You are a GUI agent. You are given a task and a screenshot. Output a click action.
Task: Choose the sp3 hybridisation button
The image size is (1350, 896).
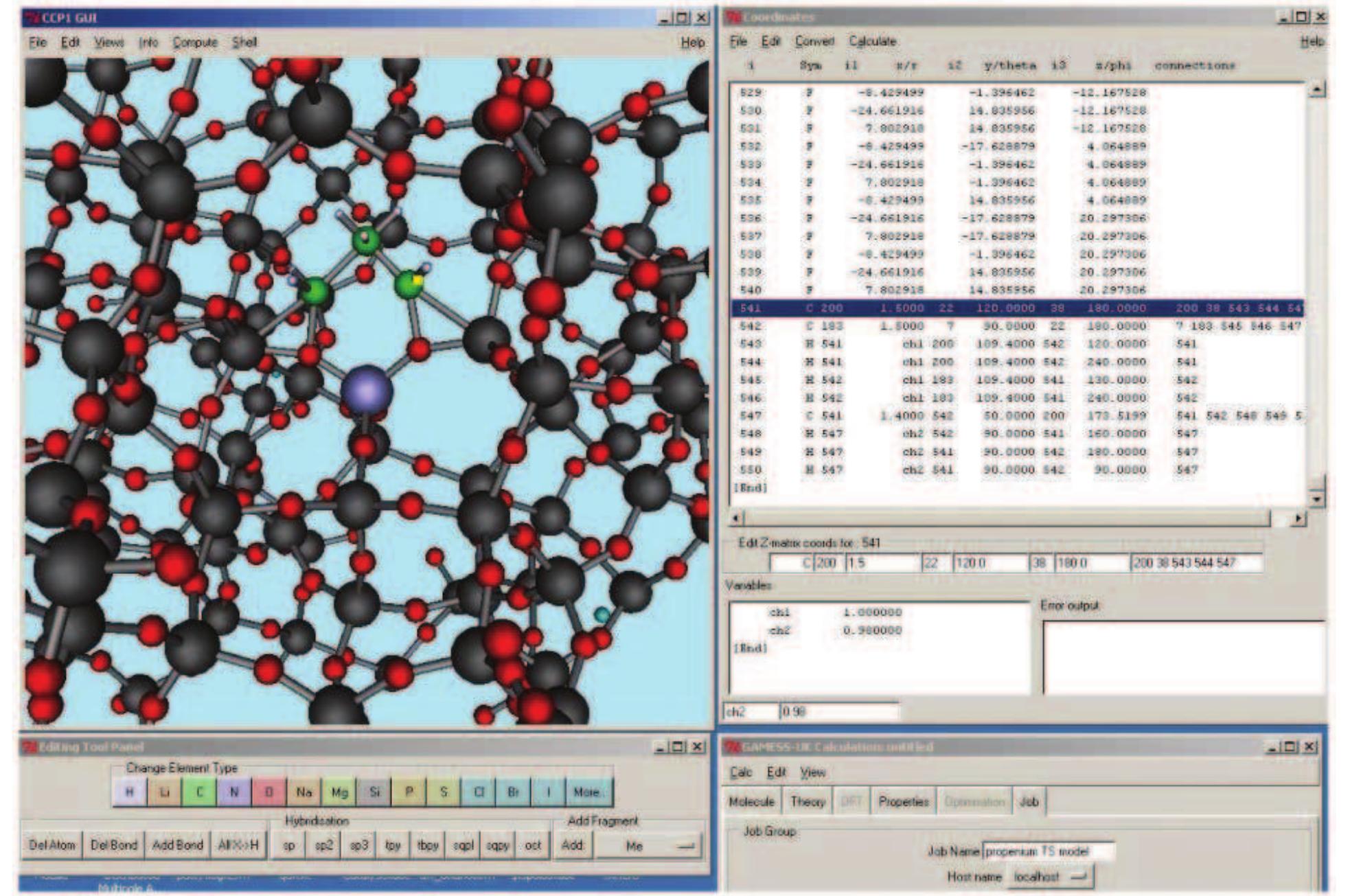coord(358,845)
